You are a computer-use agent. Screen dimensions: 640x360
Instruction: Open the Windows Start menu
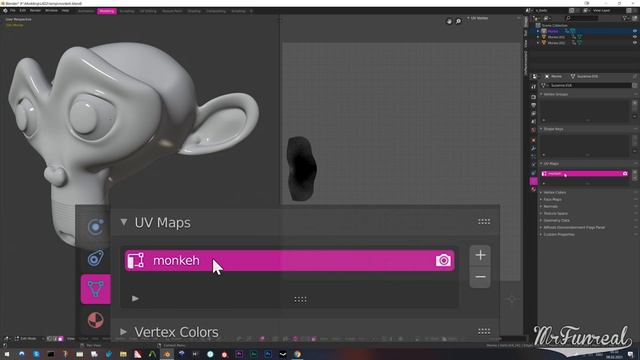[x=7, y=354]
